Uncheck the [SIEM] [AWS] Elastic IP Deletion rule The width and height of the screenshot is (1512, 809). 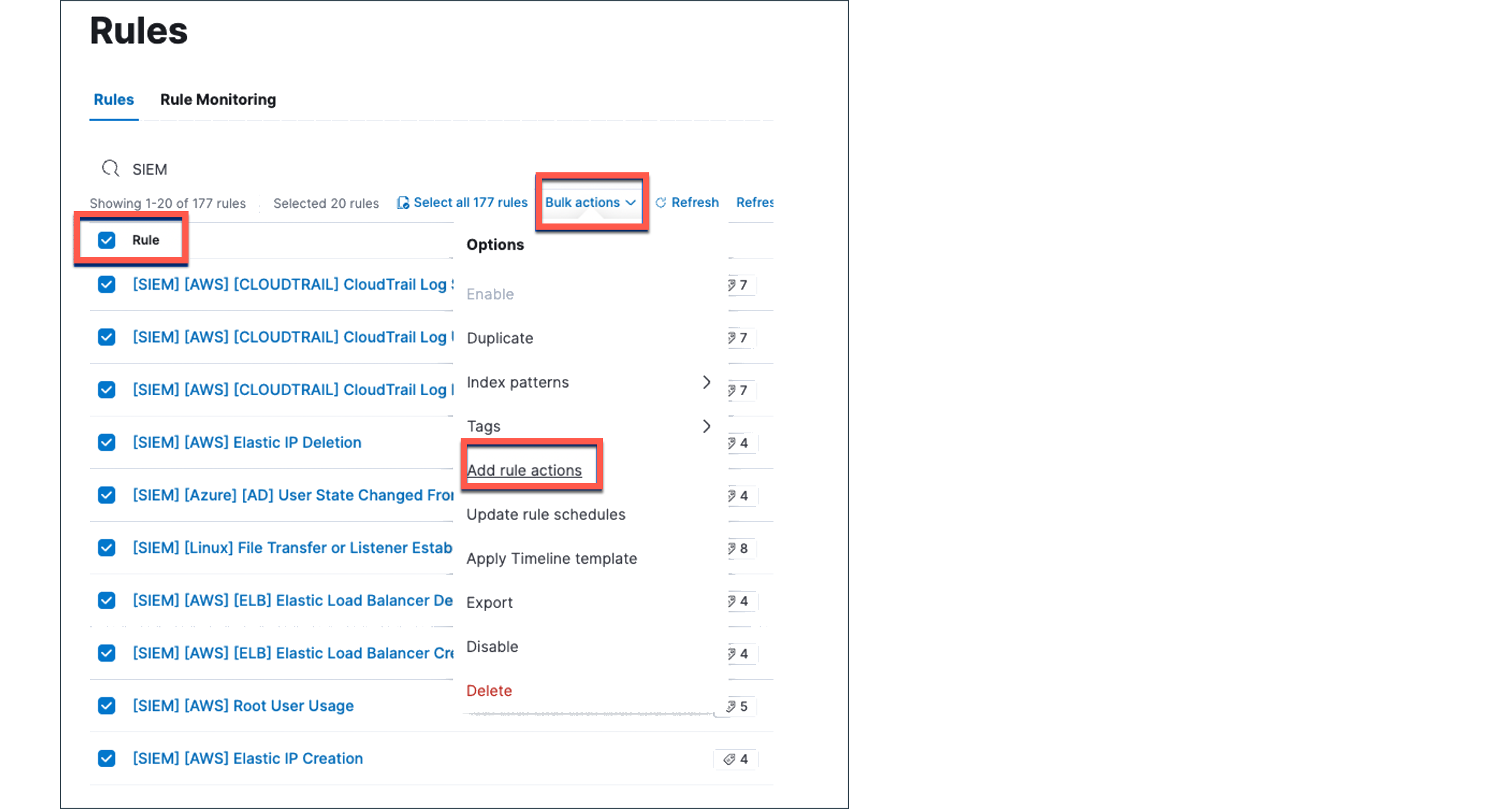click(x=107, y=442)
